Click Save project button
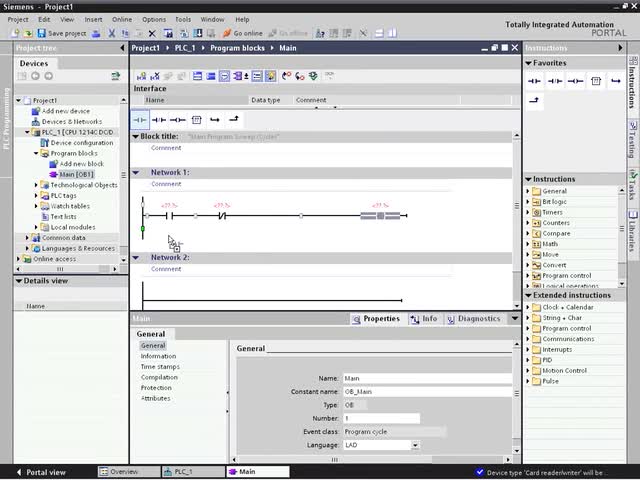 (x=62, y=33)
